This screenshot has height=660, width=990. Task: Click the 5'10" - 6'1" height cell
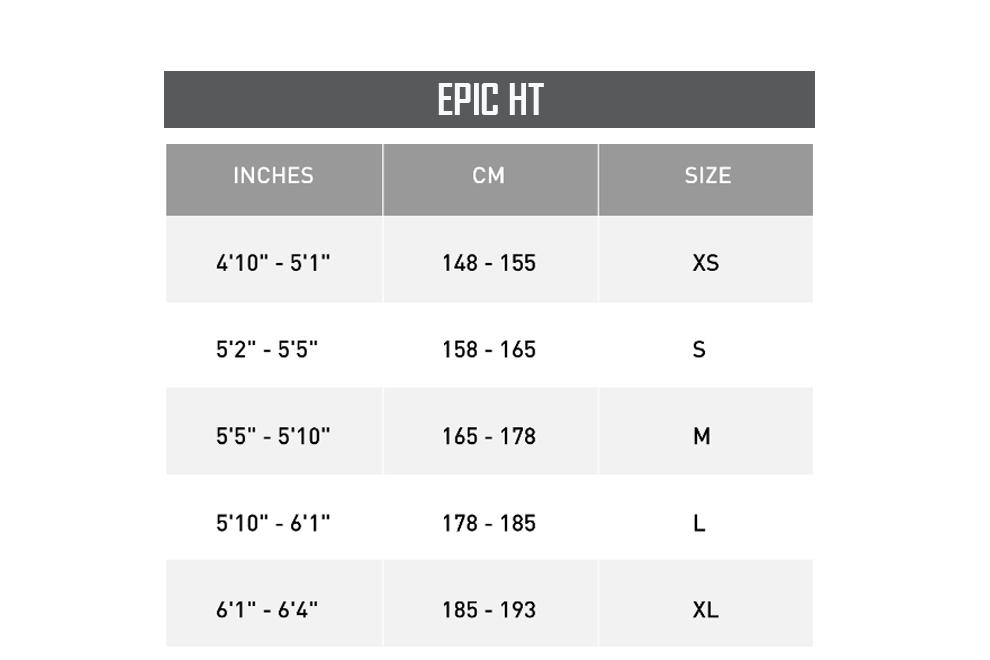click(274, 517)
